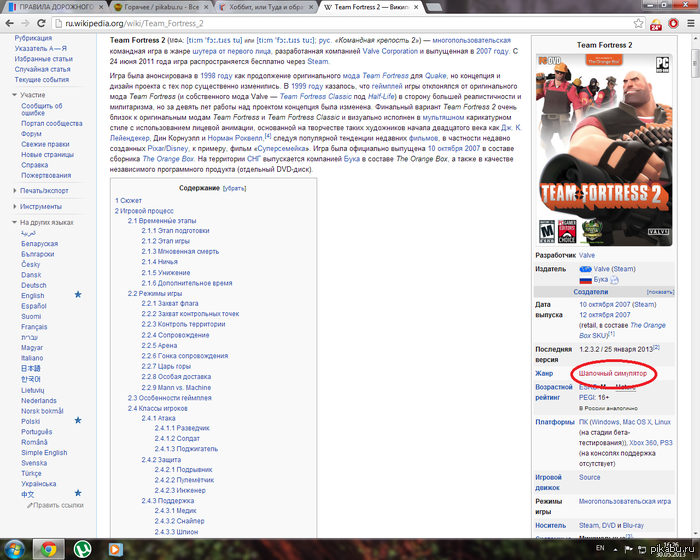Open Текущие события sidebar link

tap(42, 79)
